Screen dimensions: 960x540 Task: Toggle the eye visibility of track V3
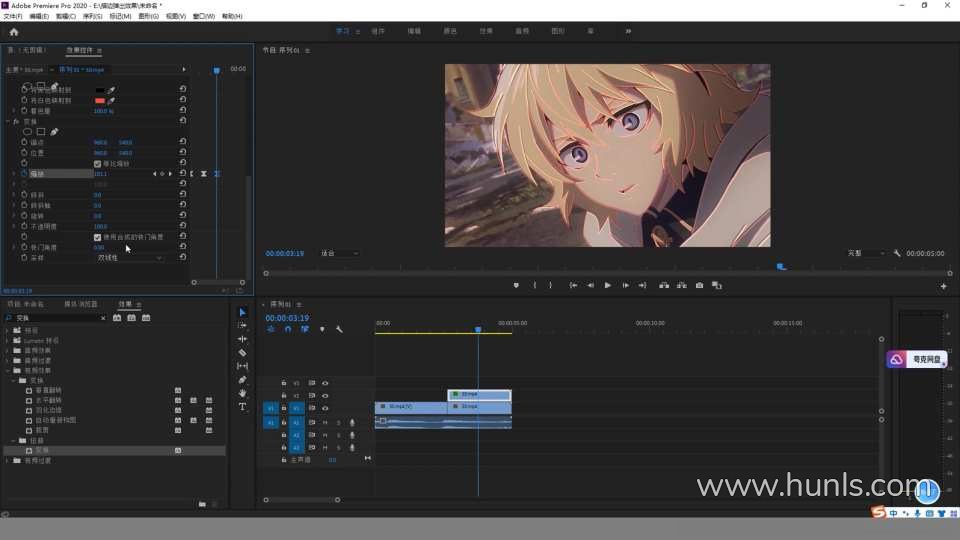(325, 383)
